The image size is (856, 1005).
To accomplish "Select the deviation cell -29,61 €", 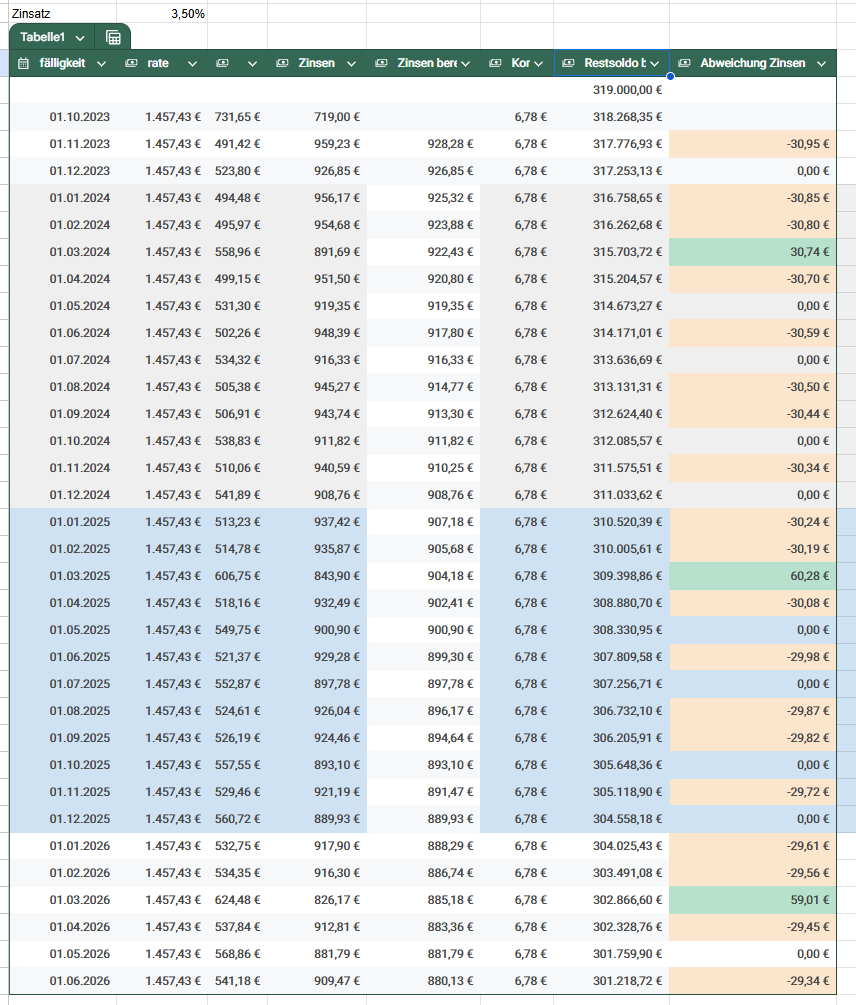I will coord(753,845).
